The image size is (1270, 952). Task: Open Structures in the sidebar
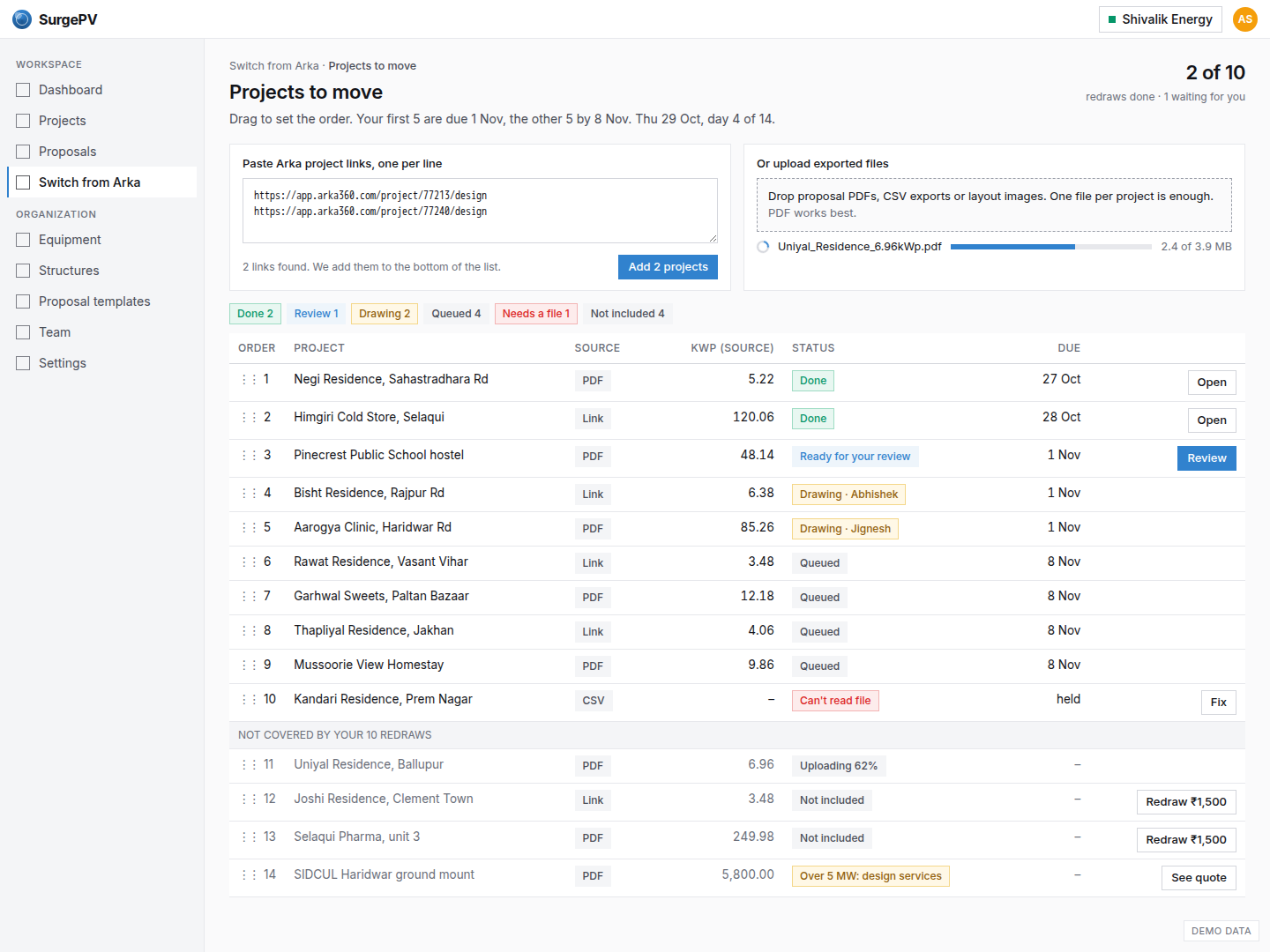(102, 271)
